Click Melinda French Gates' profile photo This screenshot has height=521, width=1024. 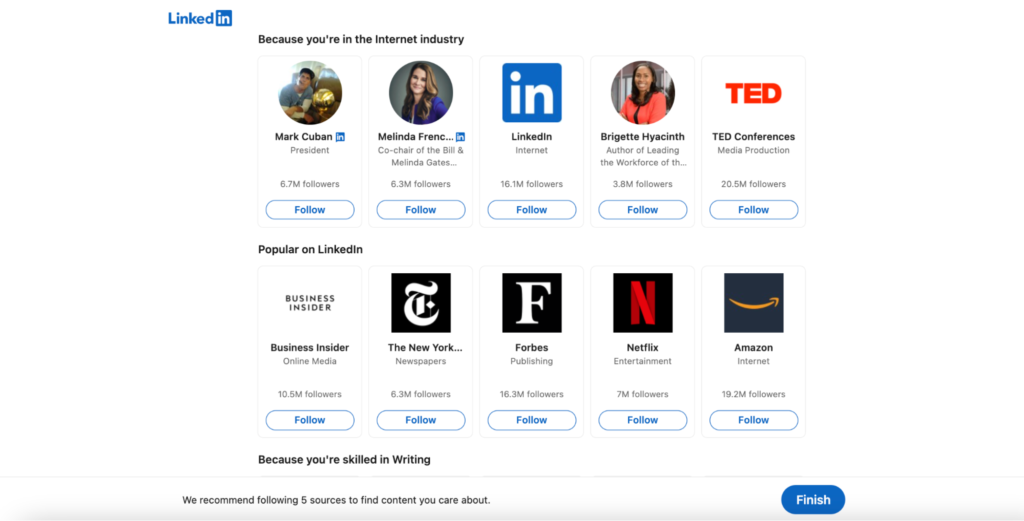tap(421, 93)
